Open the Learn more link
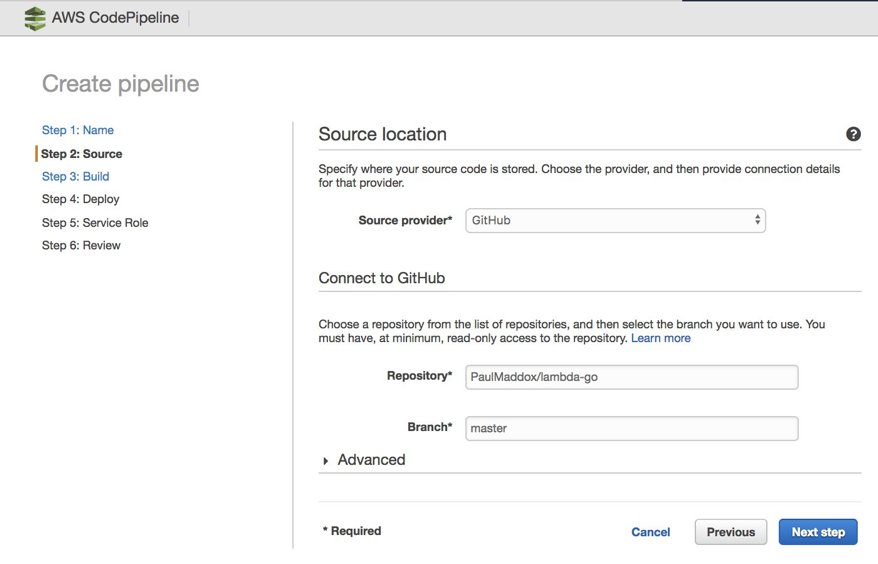 pos(661,338)
